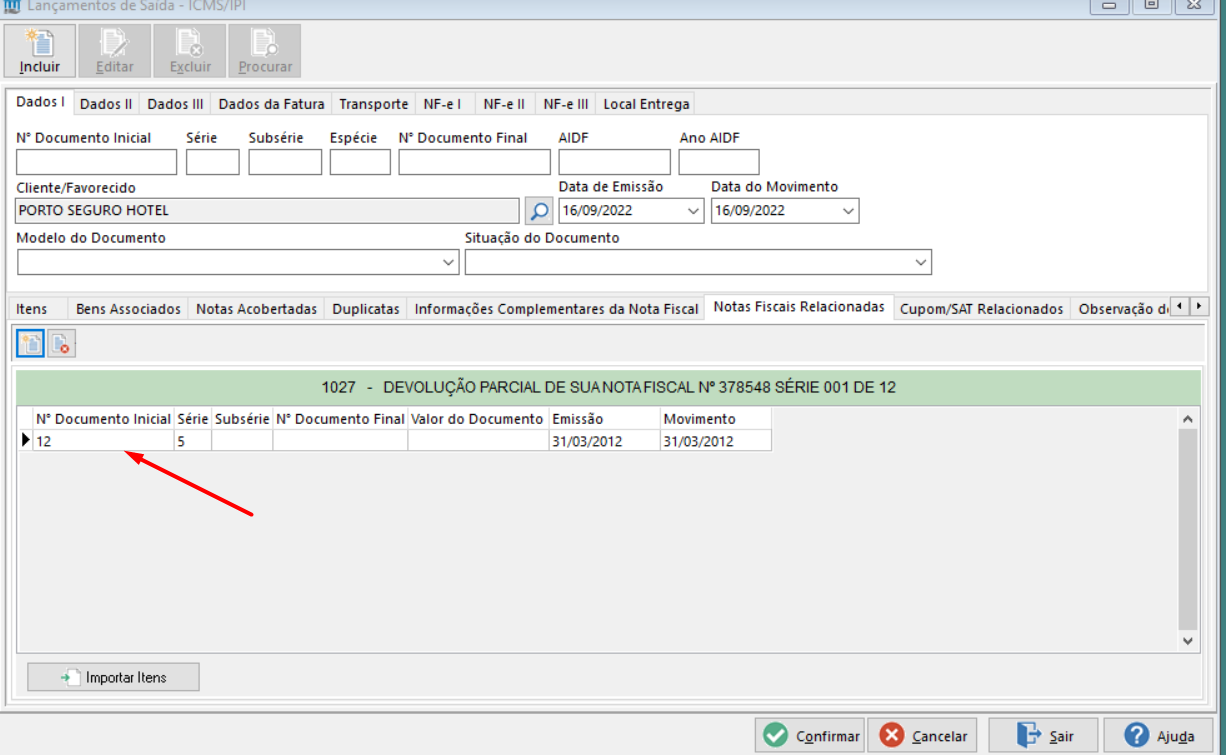Focus the N° Documento Final field

tap(474, 162)
